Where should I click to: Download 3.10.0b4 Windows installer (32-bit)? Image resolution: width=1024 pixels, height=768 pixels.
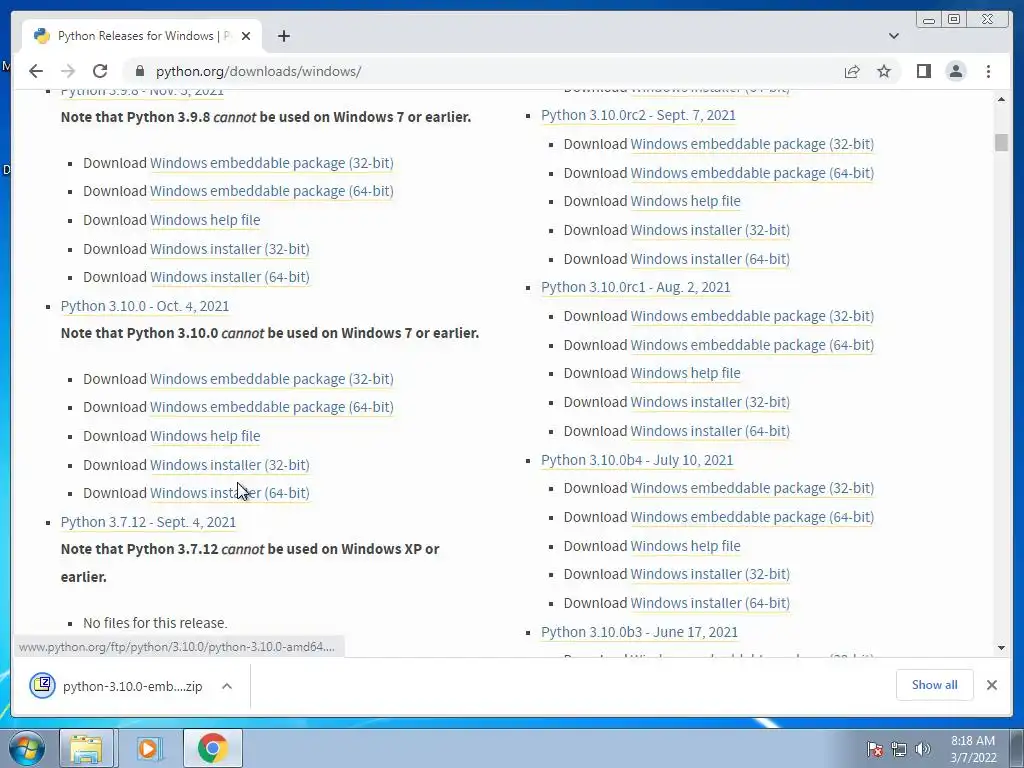click(710, 574)
